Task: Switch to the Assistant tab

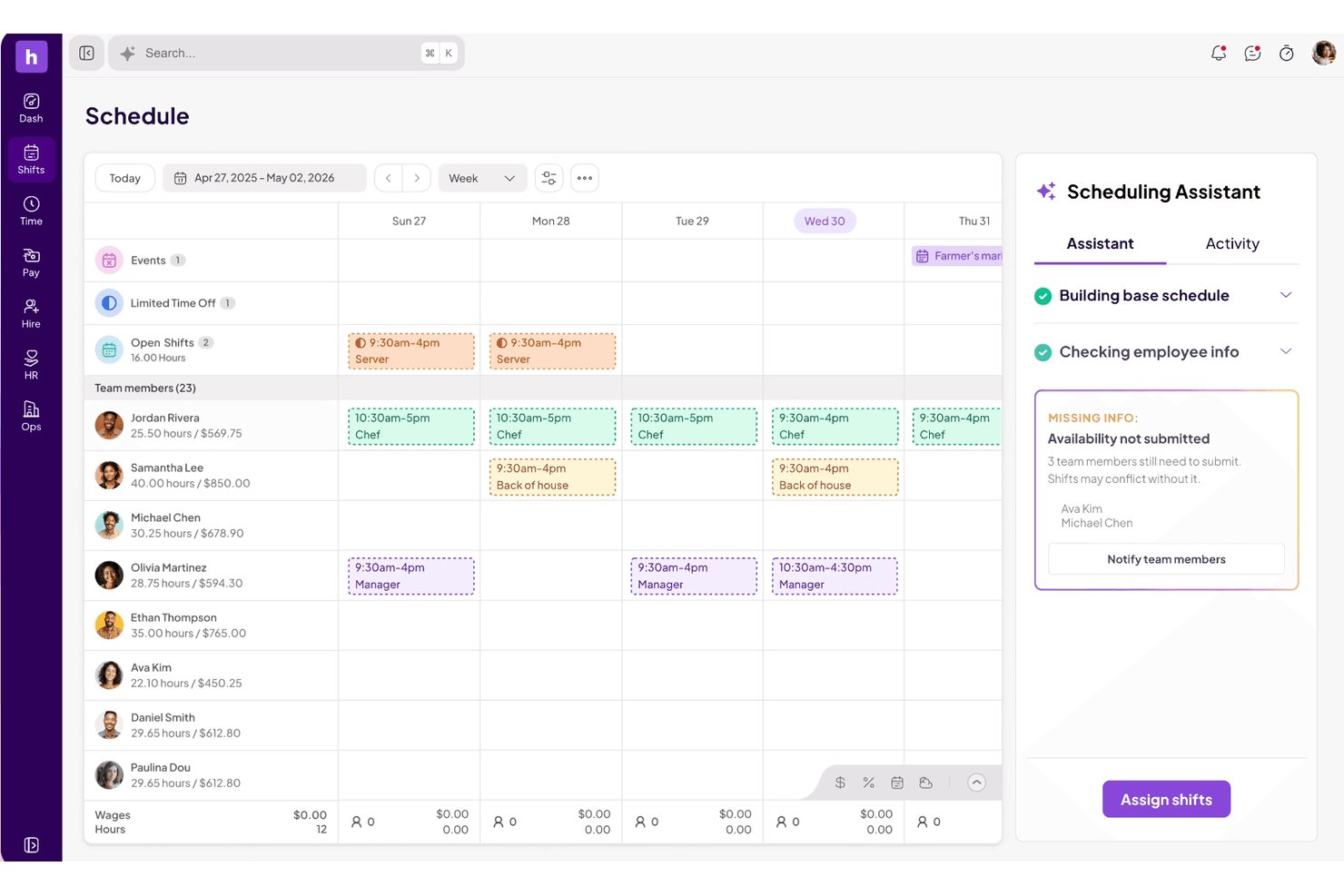Action: pos(1100,243)
